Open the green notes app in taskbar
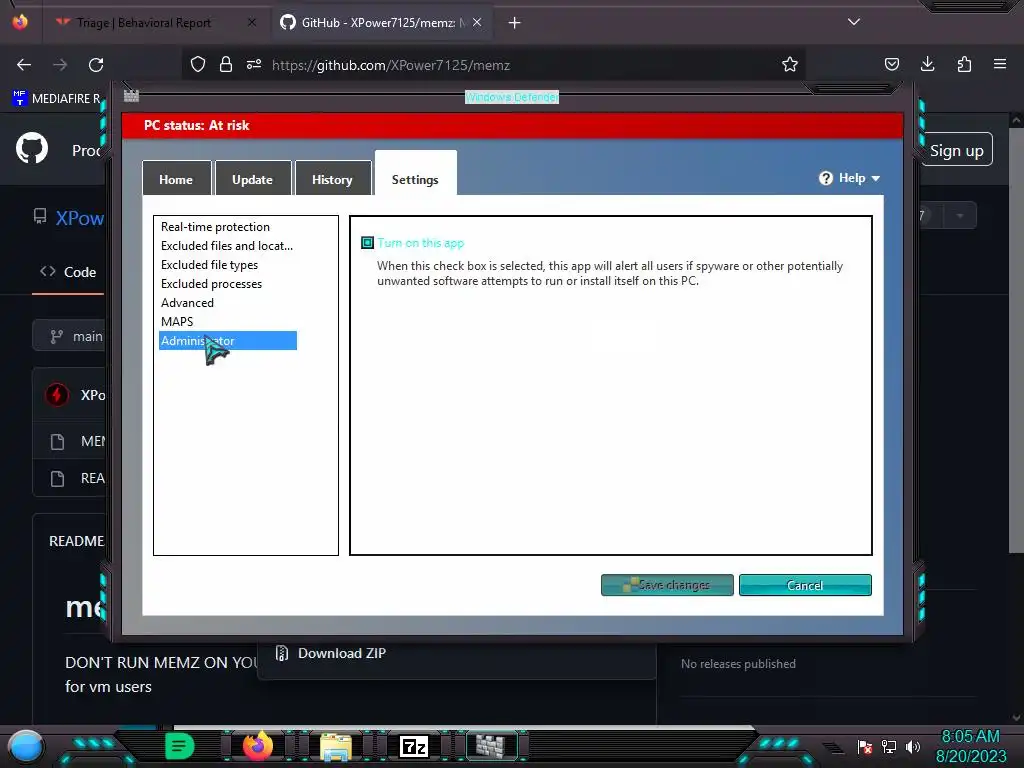Viewport: 1024px width, 768px height. click(x=180, y=746)
